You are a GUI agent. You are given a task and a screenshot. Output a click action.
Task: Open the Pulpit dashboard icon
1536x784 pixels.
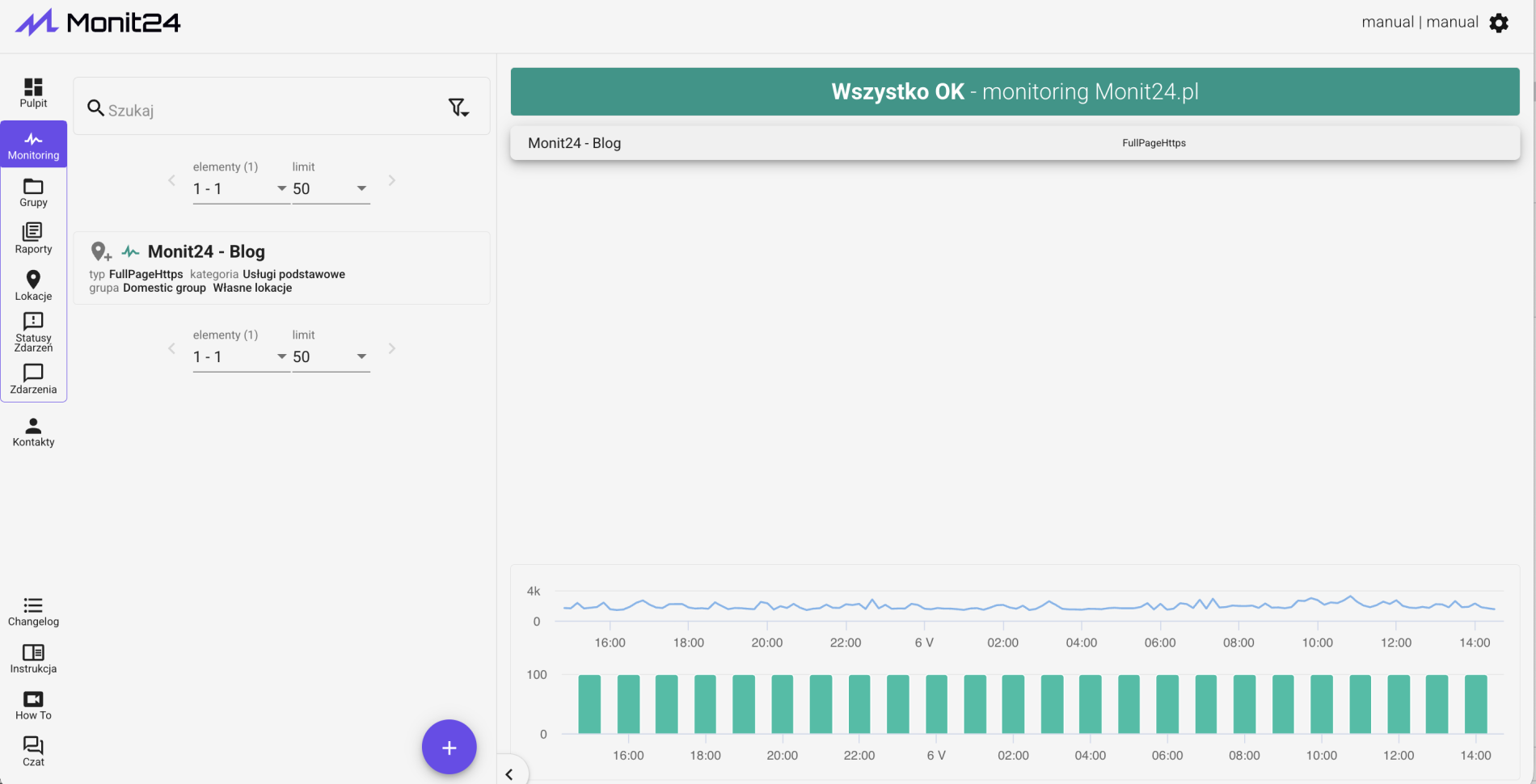(33, 93)
